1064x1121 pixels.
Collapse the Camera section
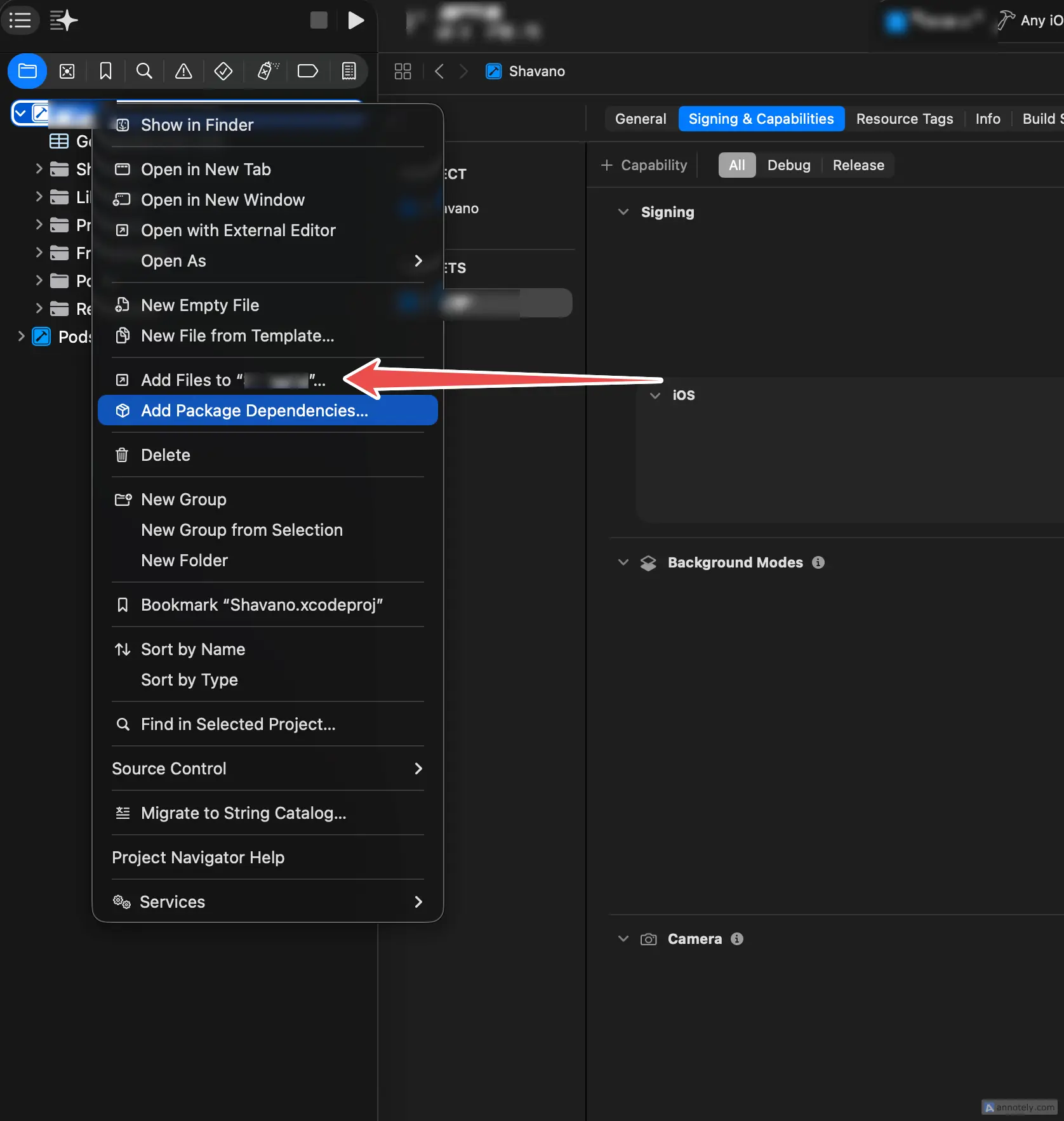623,939
